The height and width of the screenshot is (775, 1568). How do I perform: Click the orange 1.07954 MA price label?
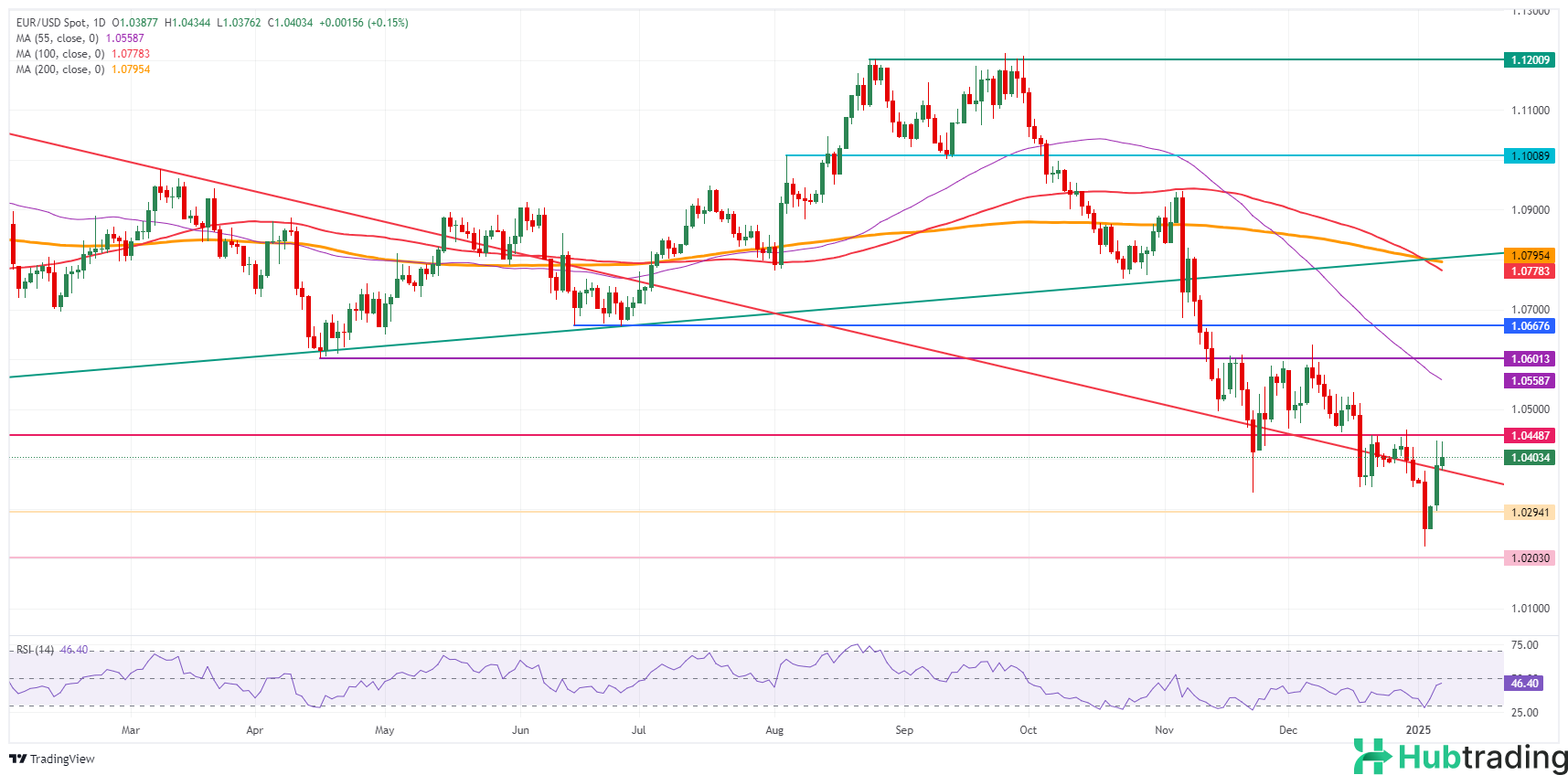pyautogui.click(x=1529, y=256)
